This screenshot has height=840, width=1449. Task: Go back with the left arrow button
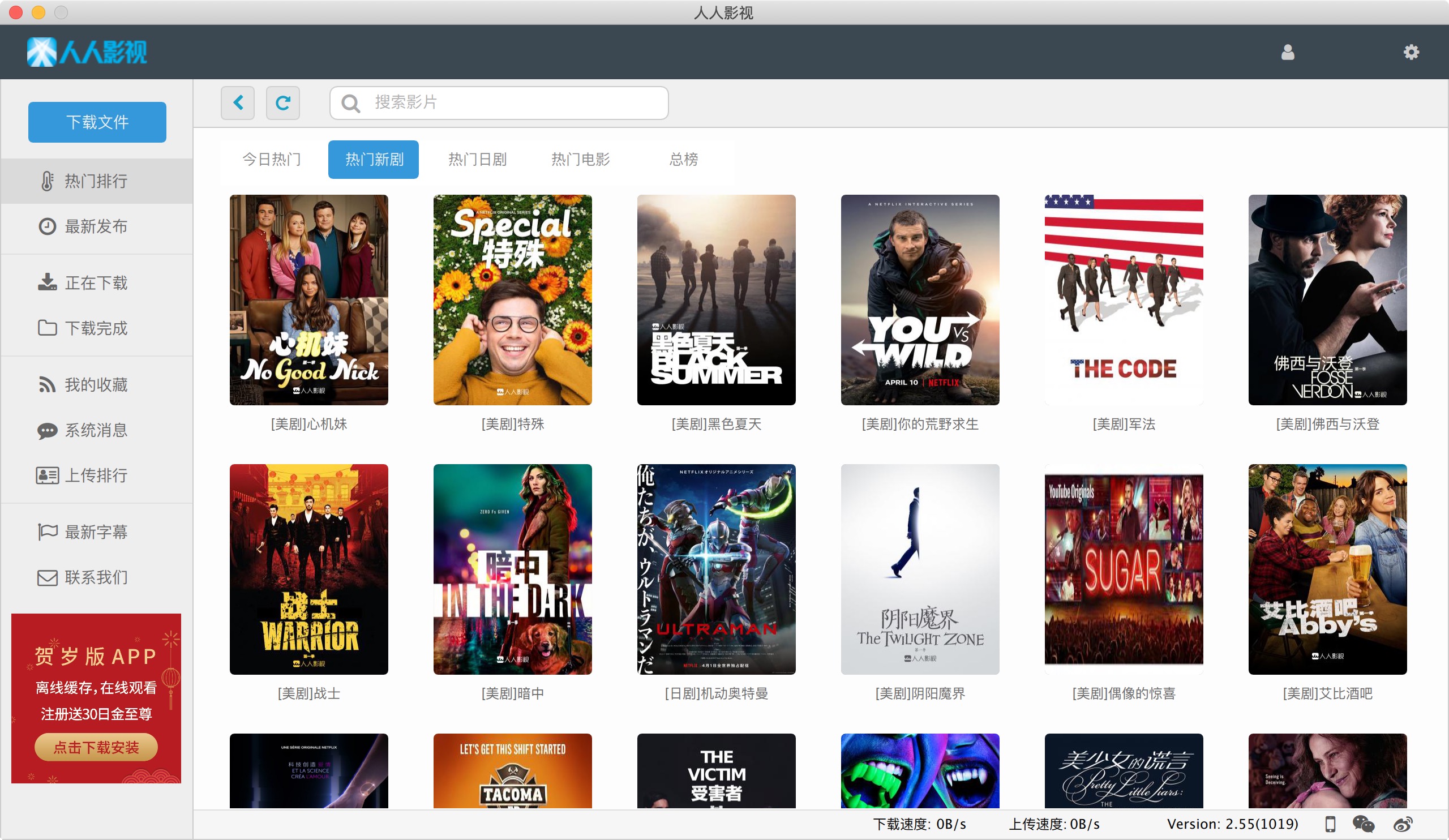coord(238,103)
